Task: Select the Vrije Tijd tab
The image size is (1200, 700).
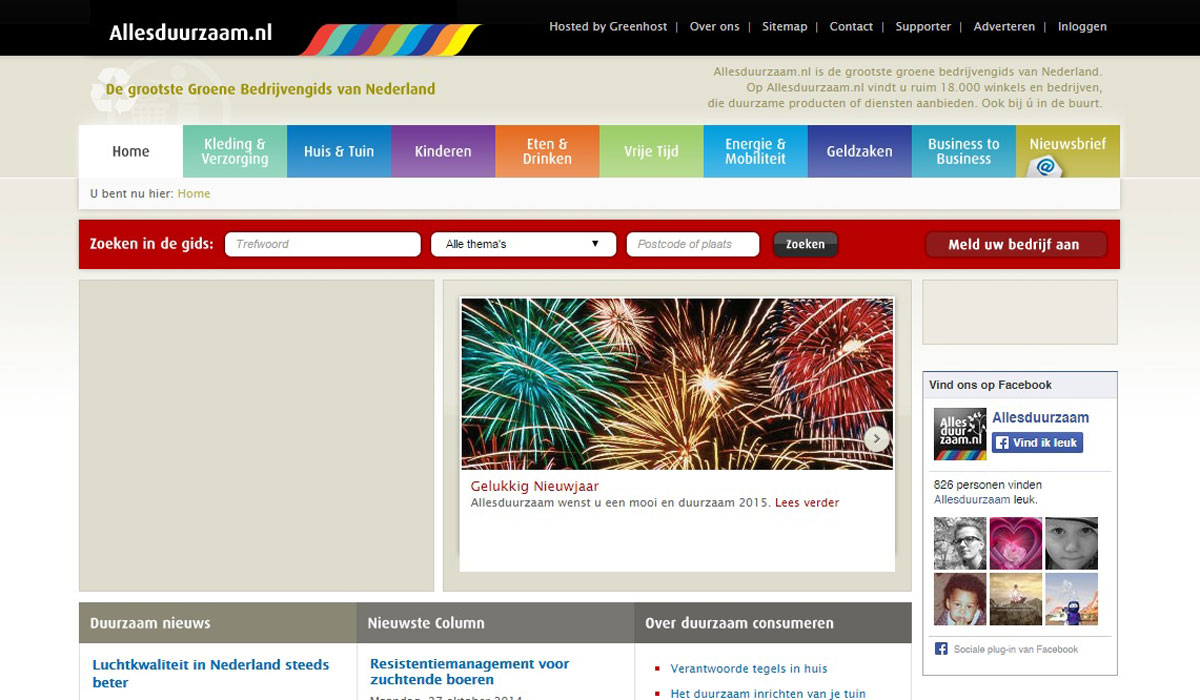Action: (651, 151)
